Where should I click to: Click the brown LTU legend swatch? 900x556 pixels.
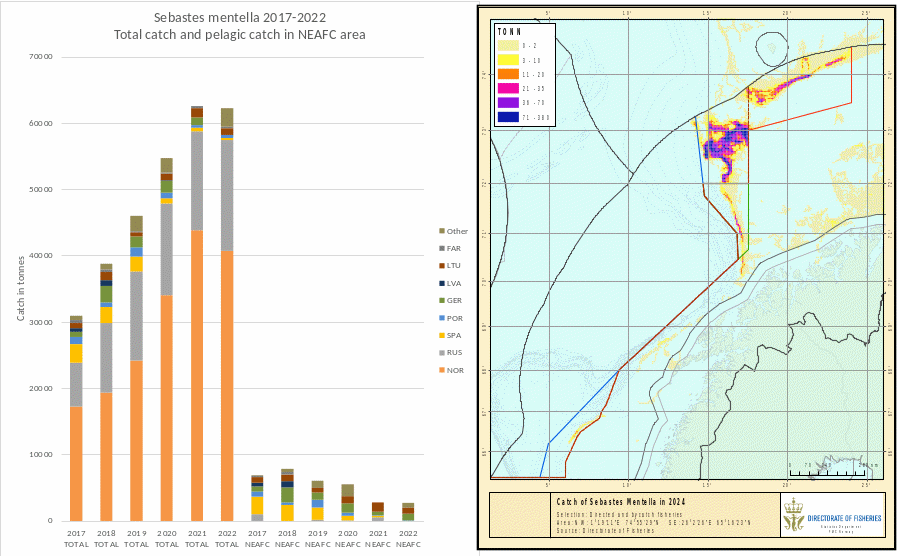point(442,266)
